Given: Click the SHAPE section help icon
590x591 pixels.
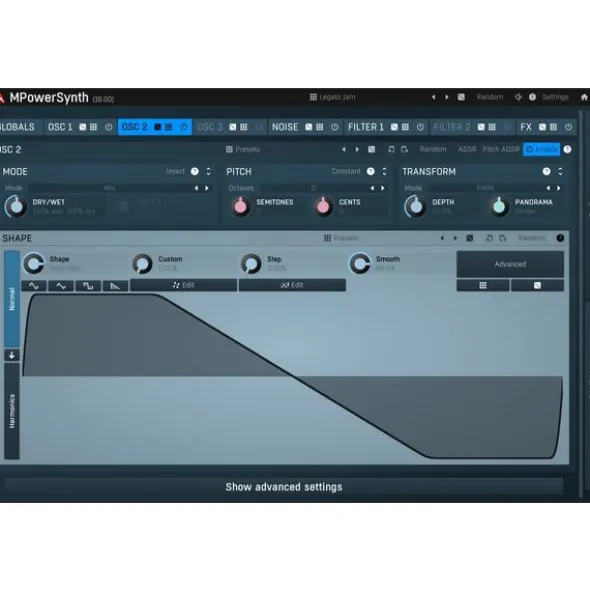Looking at the screenshot, I should pos(560,238).
